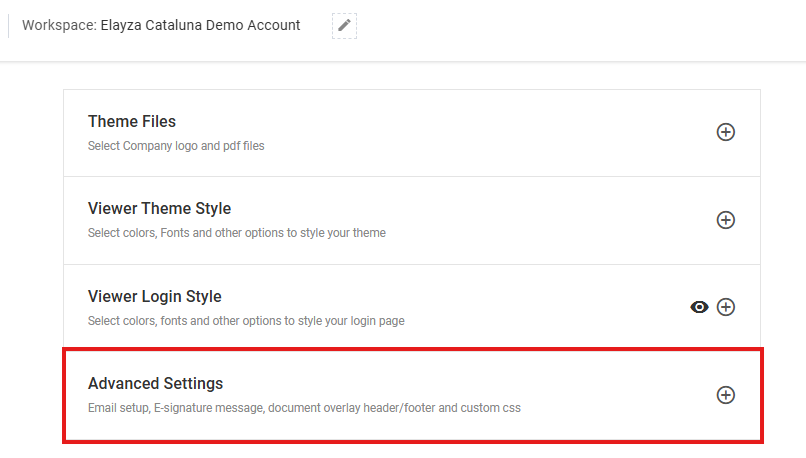Open the Advanced Settings heading

pos(155,383)
